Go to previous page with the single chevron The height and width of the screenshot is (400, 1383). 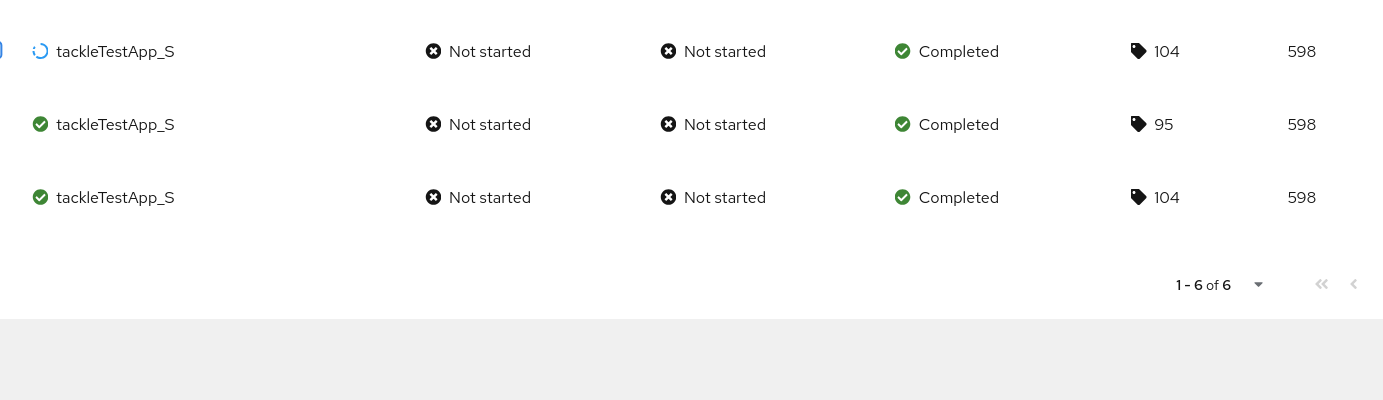pyautogui.click(x=1354, y=284)
